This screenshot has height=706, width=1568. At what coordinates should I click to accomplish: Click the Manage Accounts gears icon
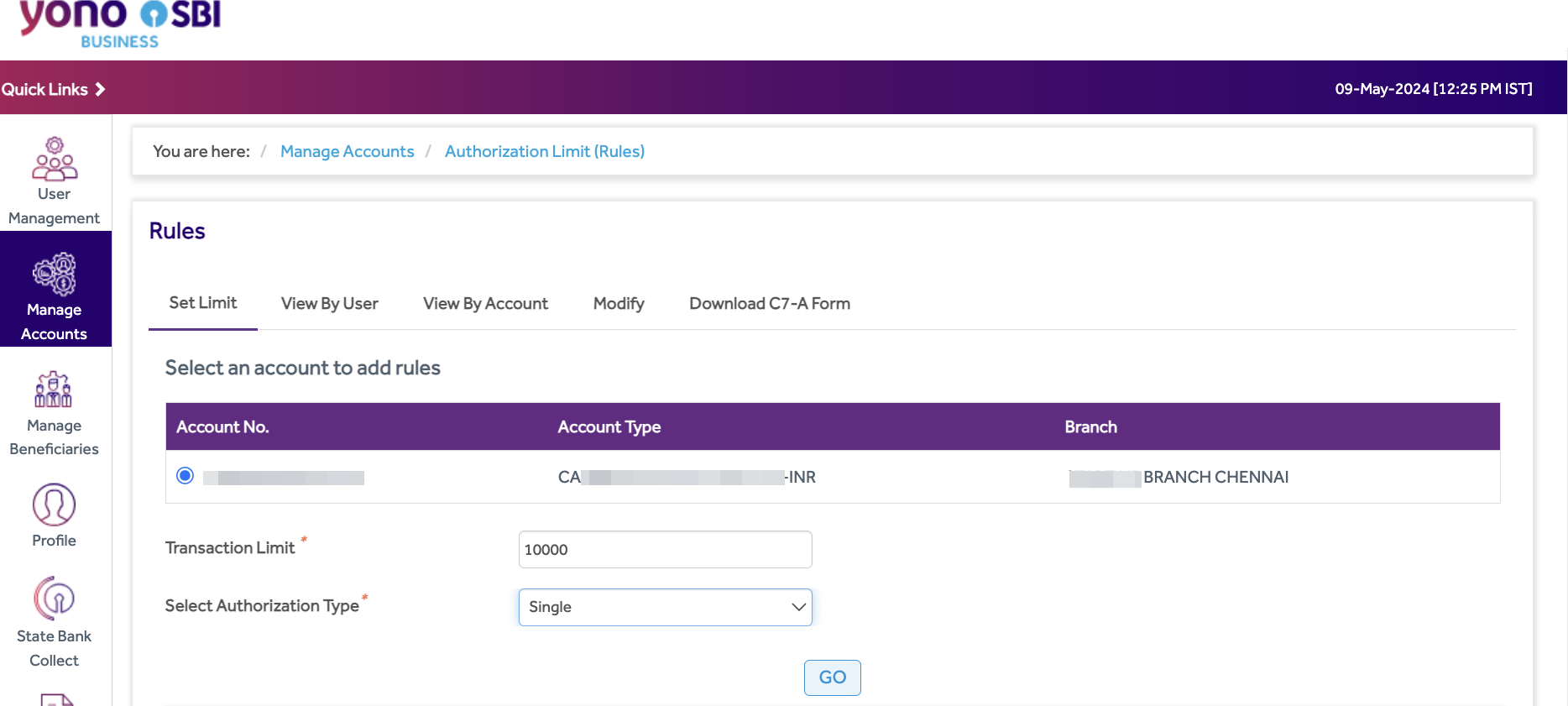click(x=55, y=275)
